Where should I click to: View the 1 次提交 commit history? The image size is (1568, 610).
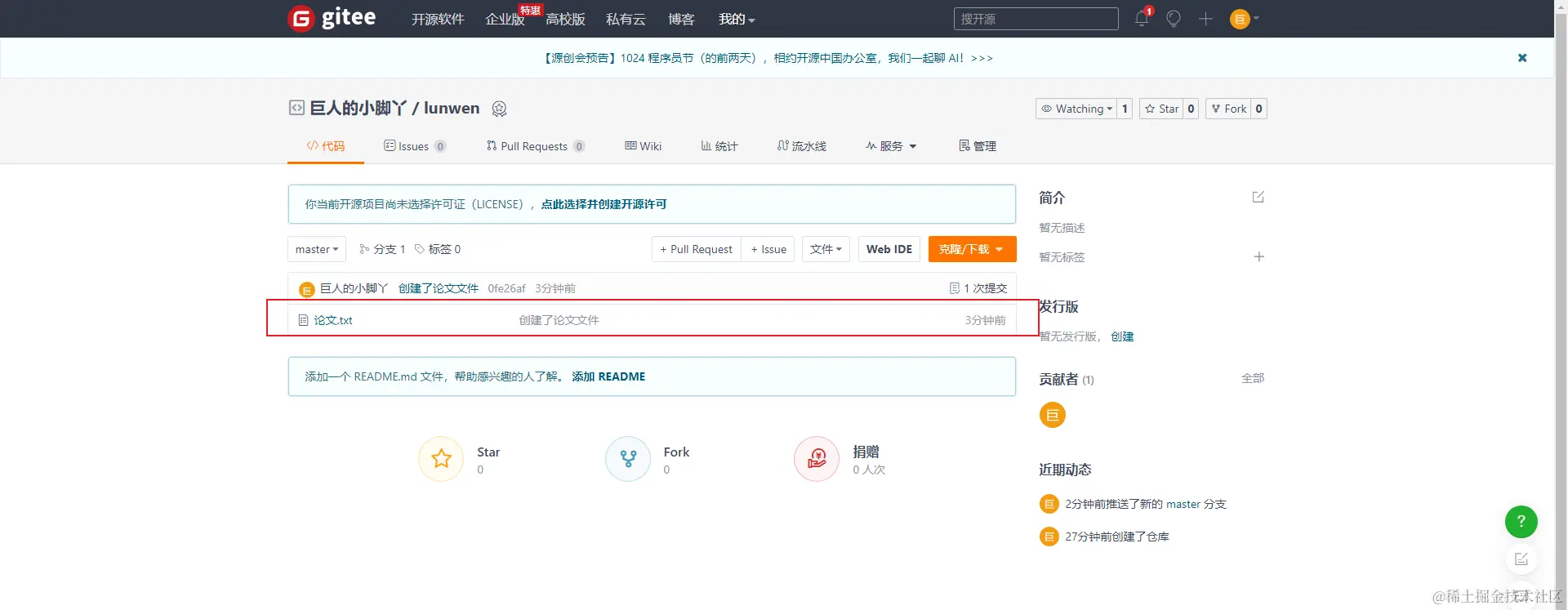click(978, 288)
